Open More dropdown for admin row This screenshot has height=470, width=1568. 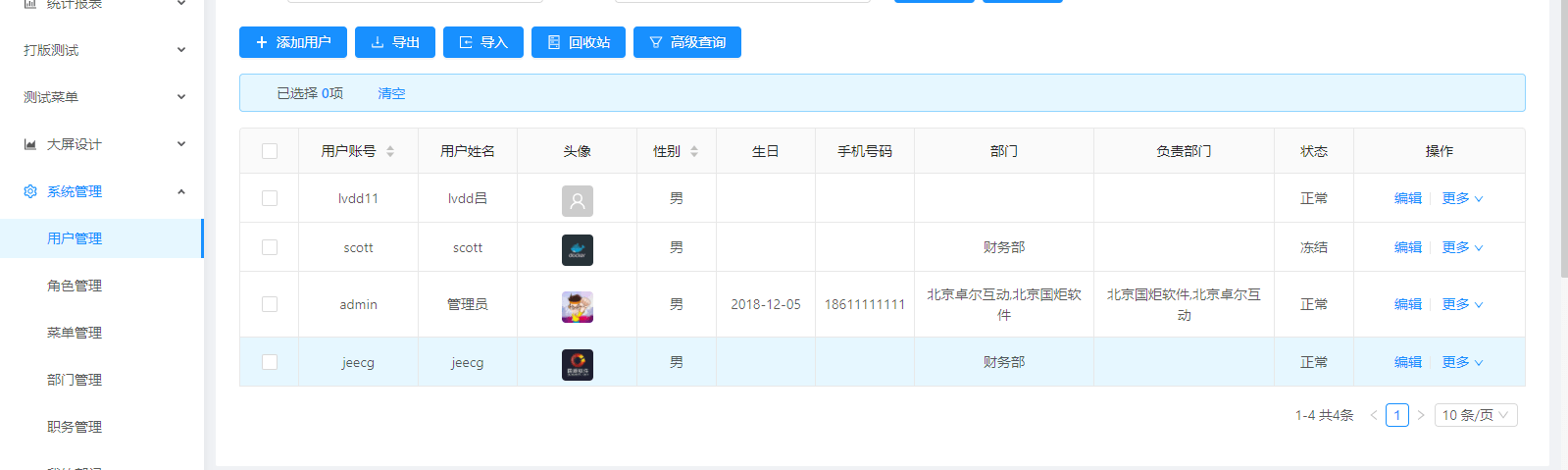[1461, 304]
